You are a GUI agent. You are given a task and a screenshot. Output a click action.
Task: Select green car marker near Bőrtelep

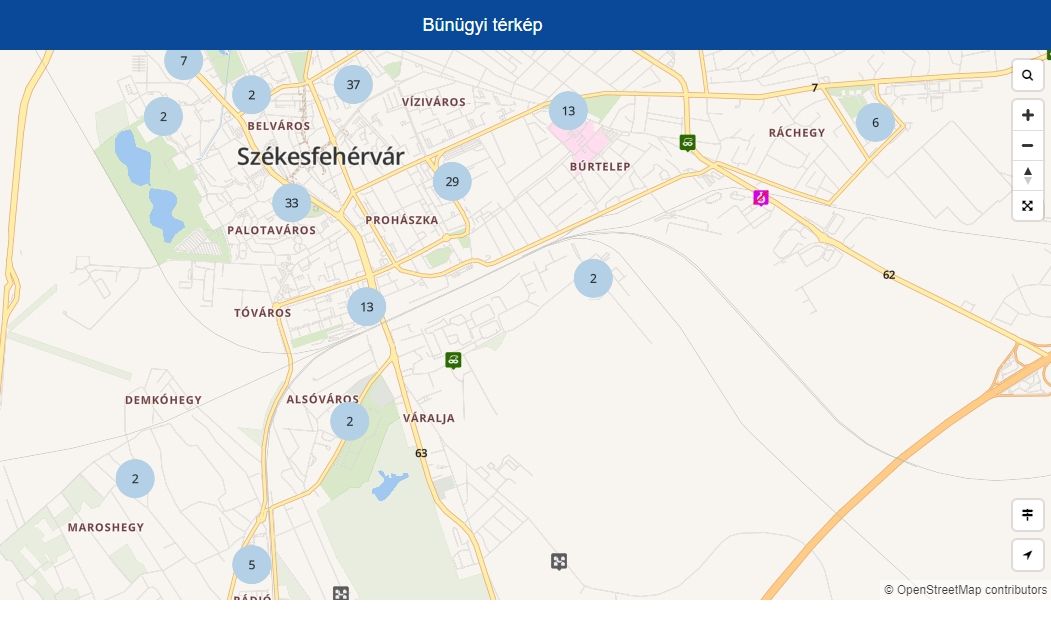tap(687, 143)
